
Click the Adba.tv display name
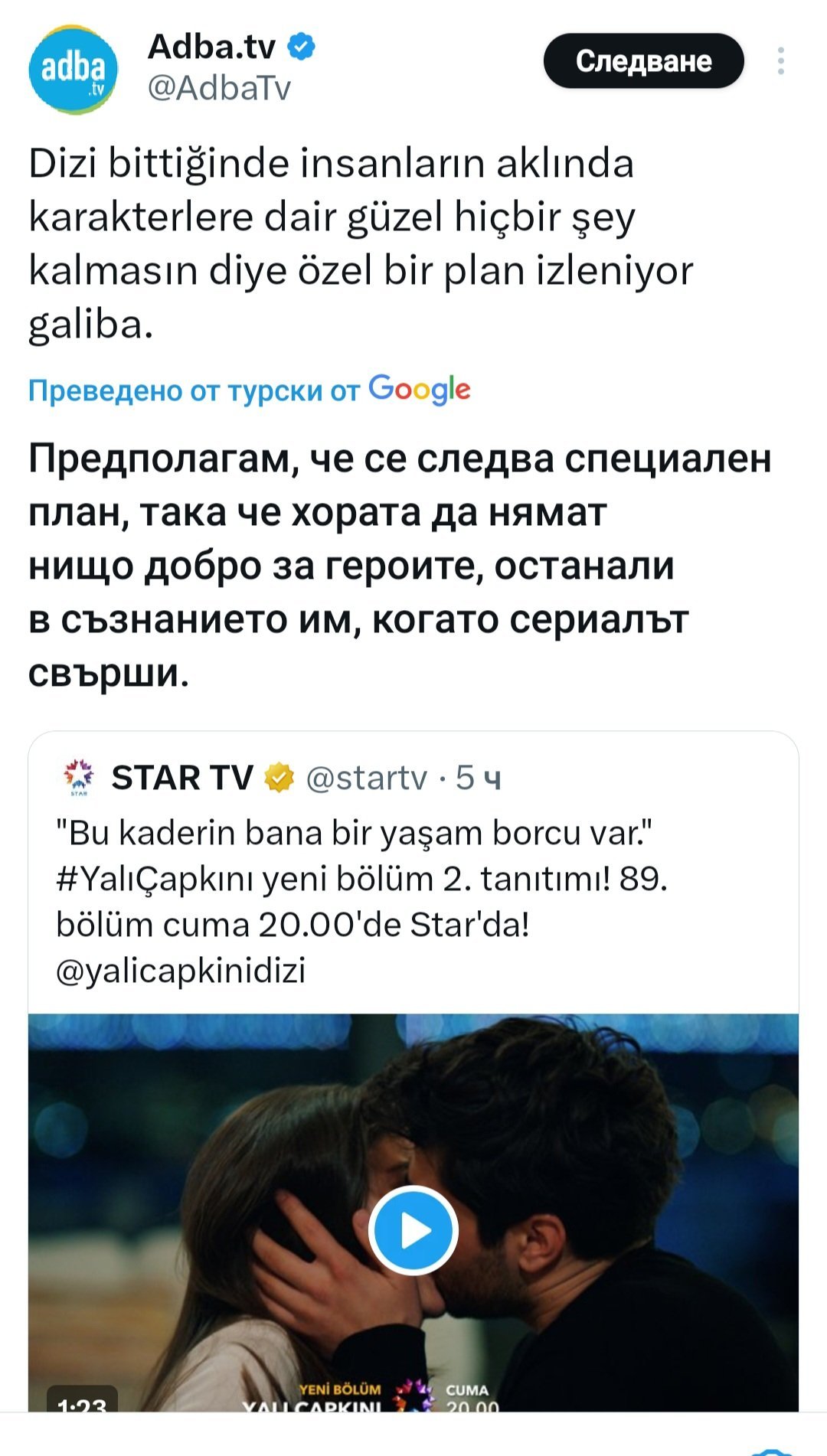(x=211, y=47)
